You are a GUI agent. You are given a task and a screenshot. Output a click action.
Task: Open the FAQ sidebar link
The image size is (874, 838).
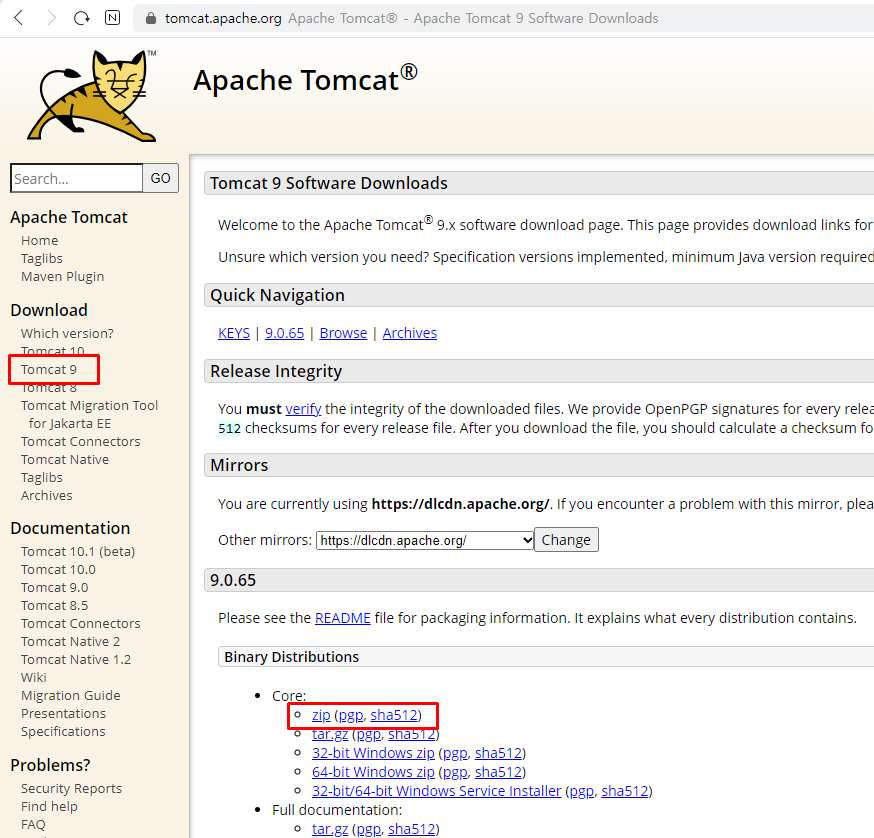[33, 825]
